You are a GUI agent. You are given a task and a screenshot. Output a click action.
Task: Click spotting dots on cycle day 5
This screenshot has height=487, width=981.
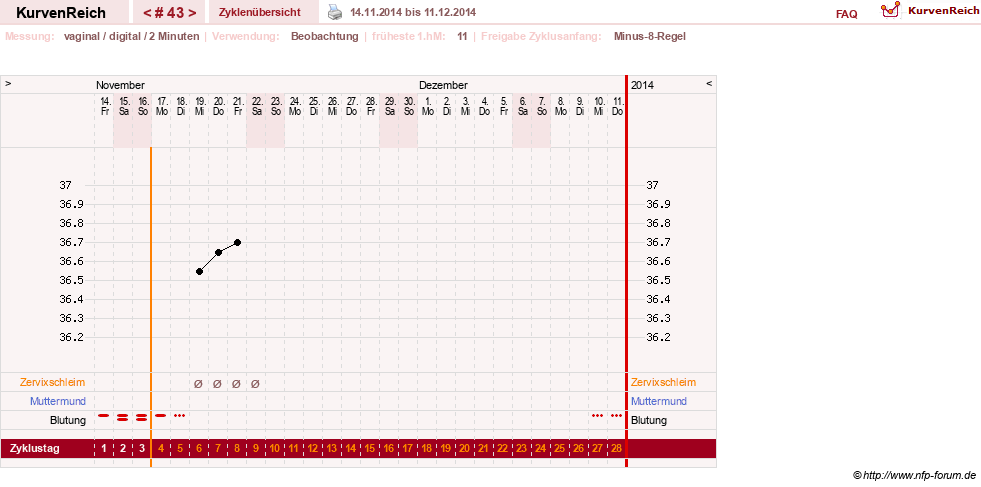click(180, 415)
